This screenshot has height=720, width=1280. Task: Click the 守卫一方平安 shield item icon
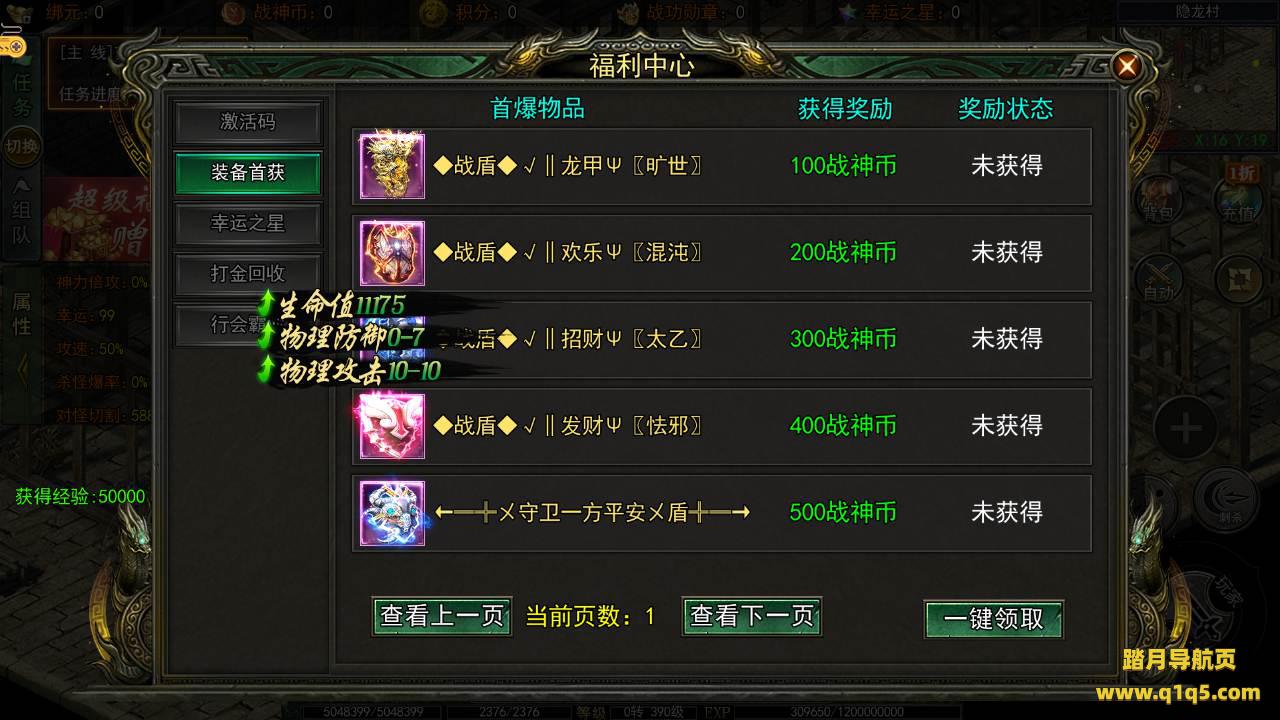(392, 513)
